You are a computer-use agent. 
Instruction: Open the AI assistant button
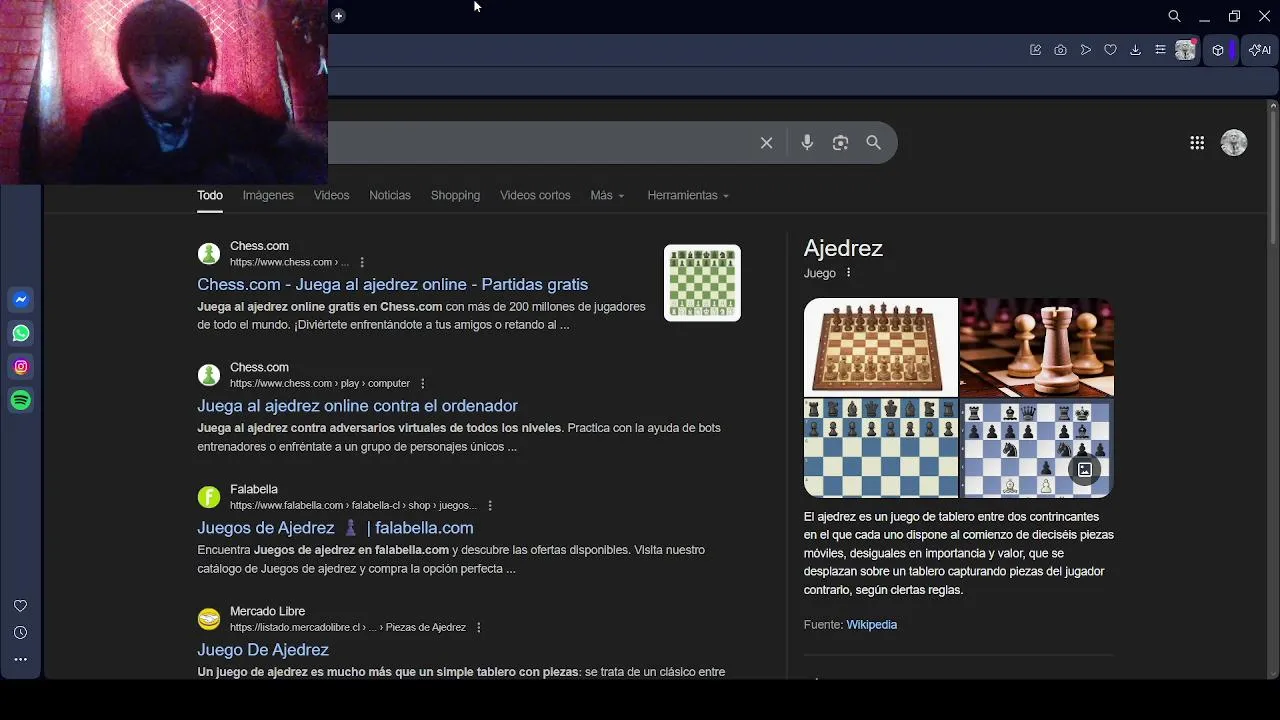point(1260,50)
